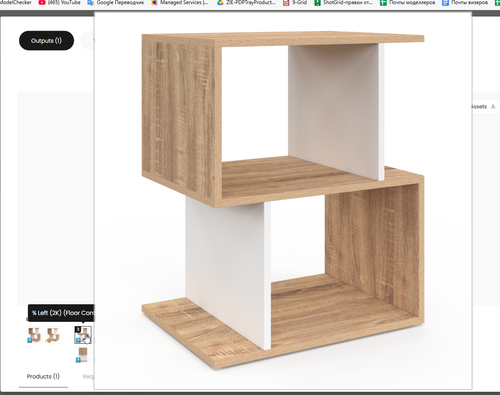Open the YouTube bookmark
The height and width of the screenshot is (395, 500).
(59, 3)
